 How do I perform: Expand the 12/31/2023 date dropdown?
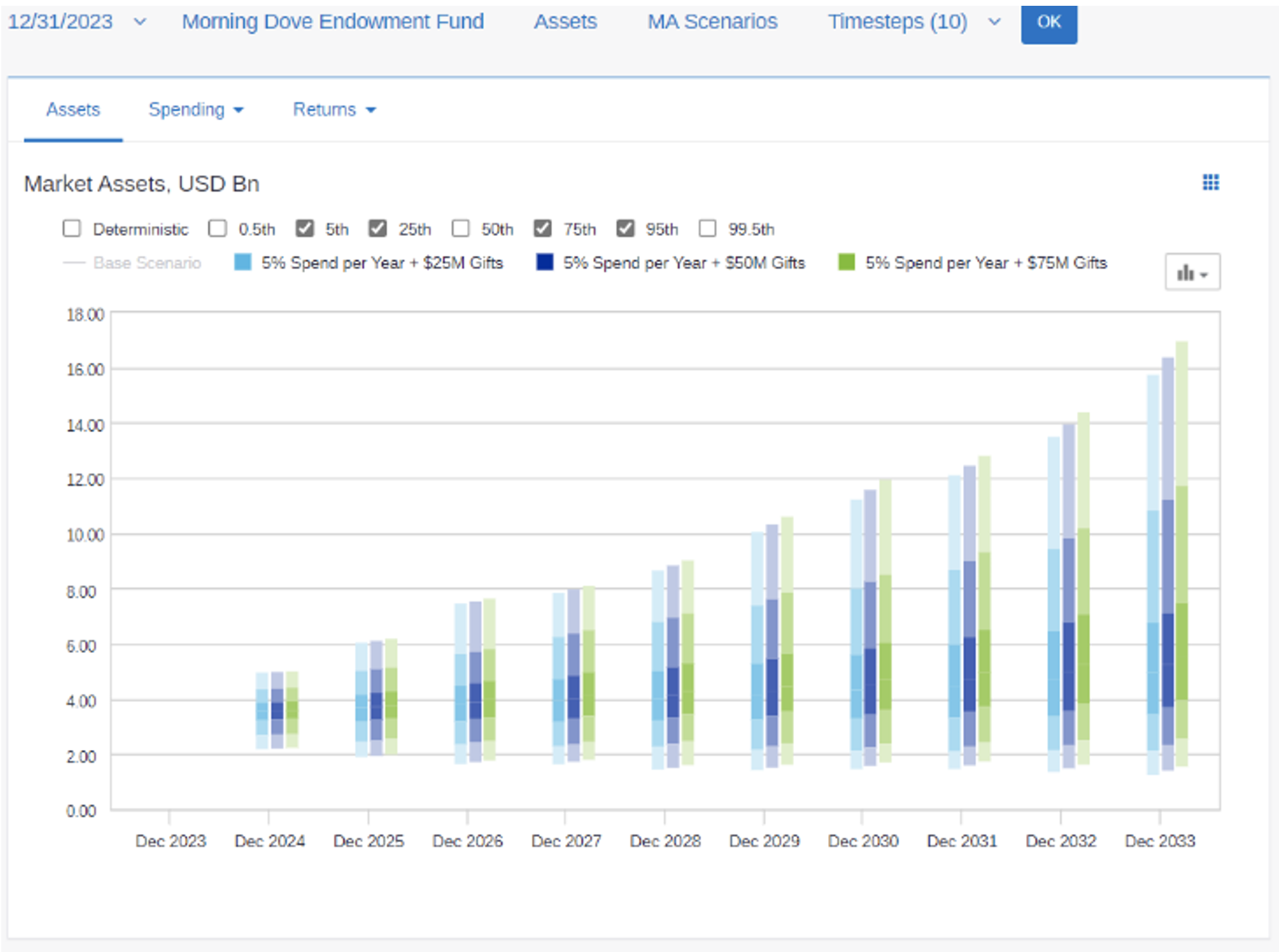pos(140,22)
